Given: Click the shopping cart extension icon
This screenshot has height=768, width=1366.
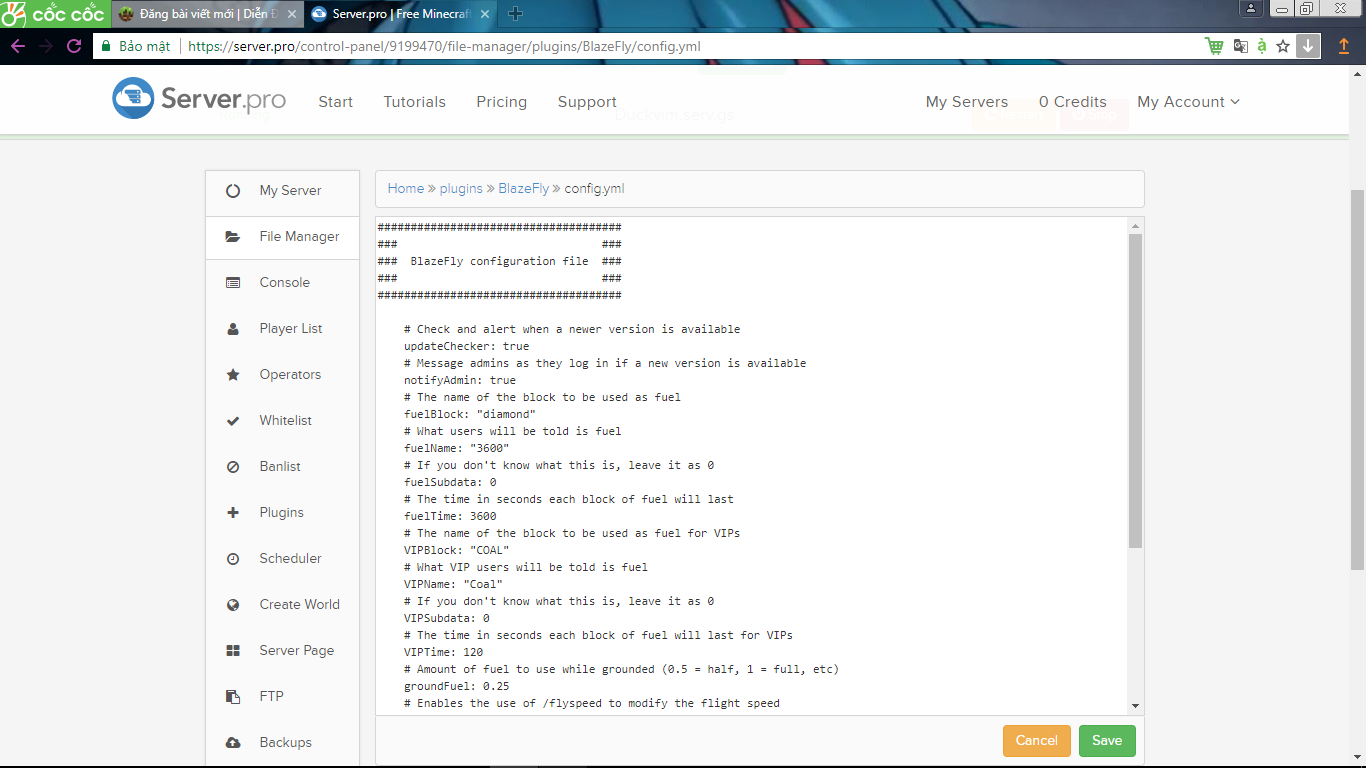Looking at the screenshot, I should (1214, 46).
